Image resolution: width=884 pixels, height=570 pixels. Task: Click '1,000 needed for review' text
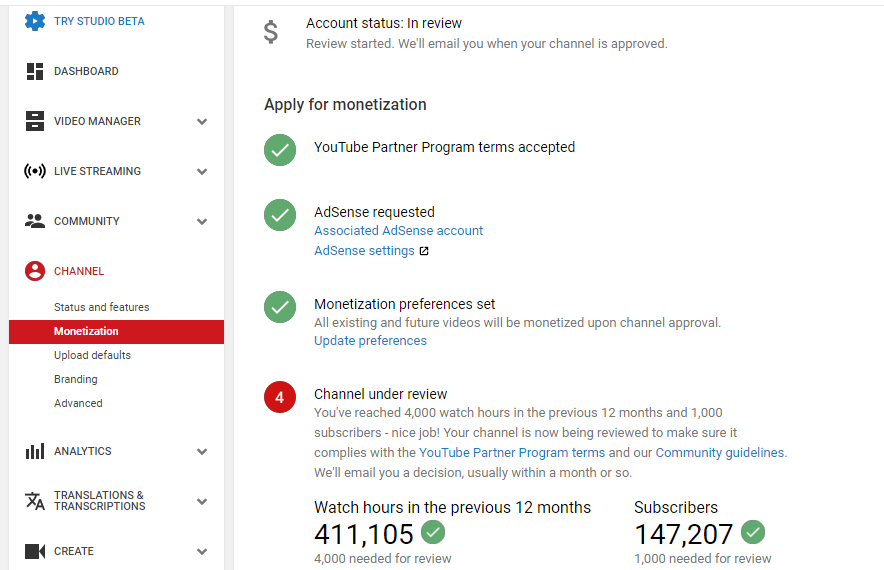(702, 559)
